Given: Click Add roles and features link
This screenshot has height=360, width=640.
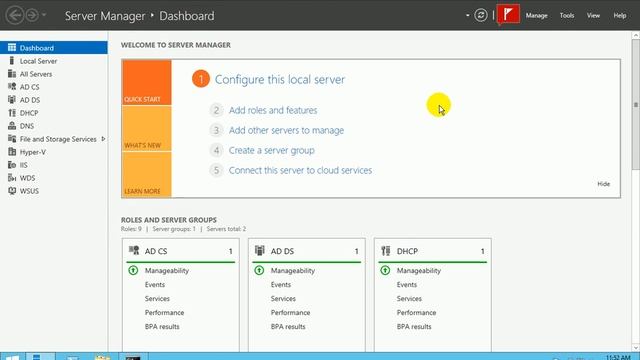Looking at the screenshot, I should [273, 110].
